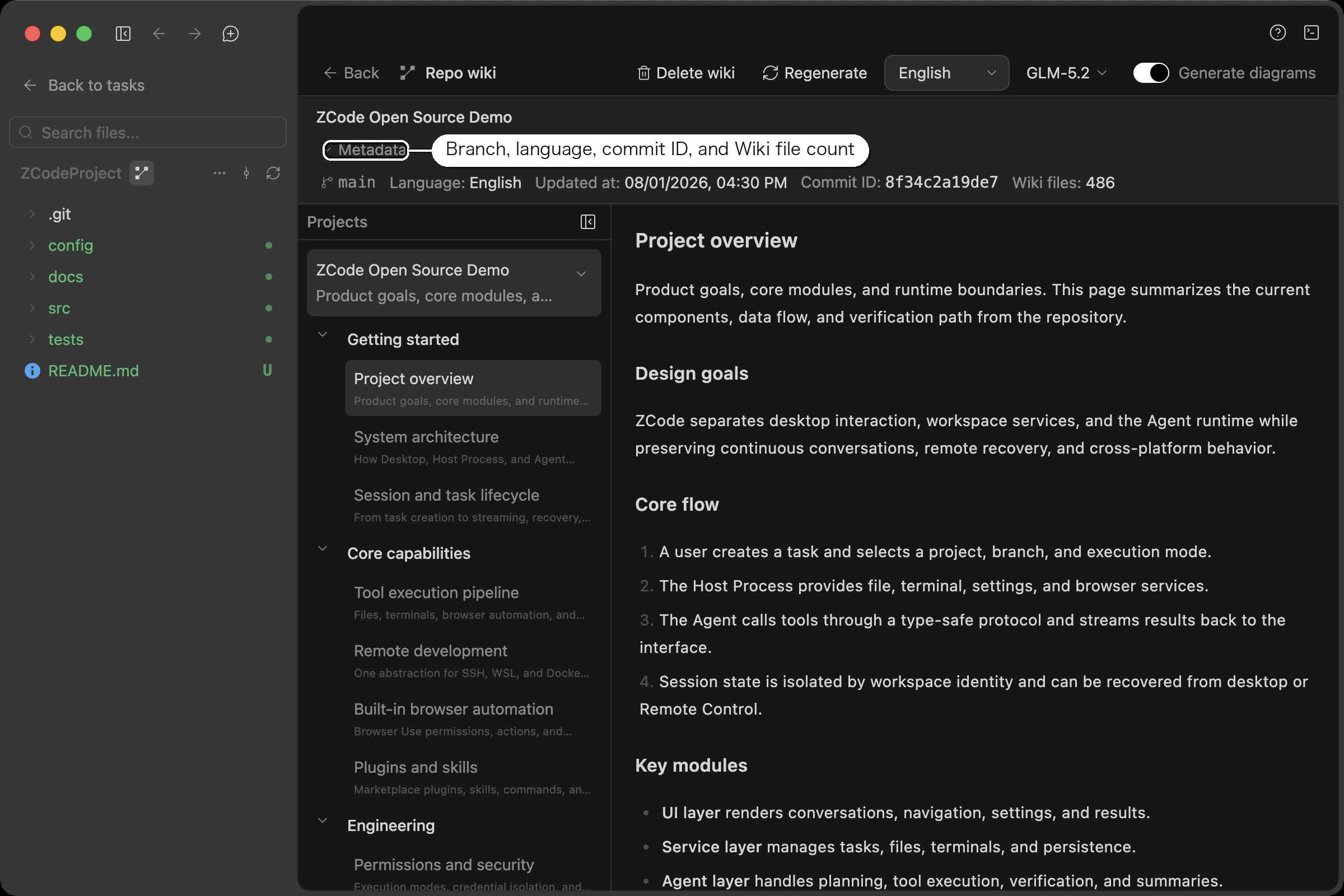Collapse the ZCode Open Source Demo project card
Viewport: 1344px width, 896px height.
[581, 274]
